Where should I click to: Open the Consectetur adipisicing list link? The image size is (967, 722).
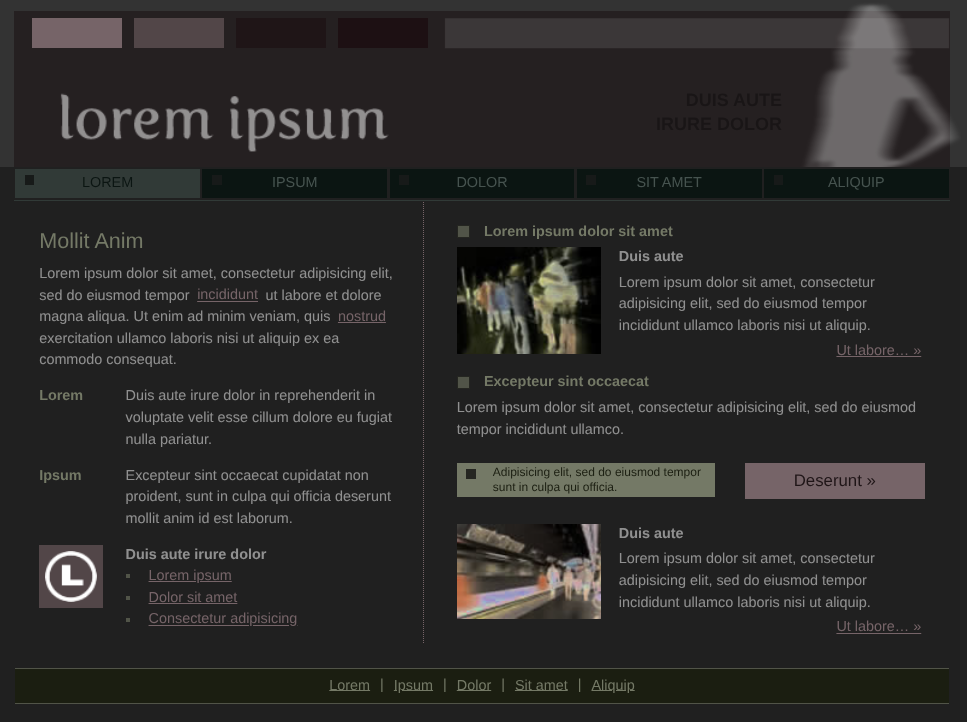coord(222,618)
